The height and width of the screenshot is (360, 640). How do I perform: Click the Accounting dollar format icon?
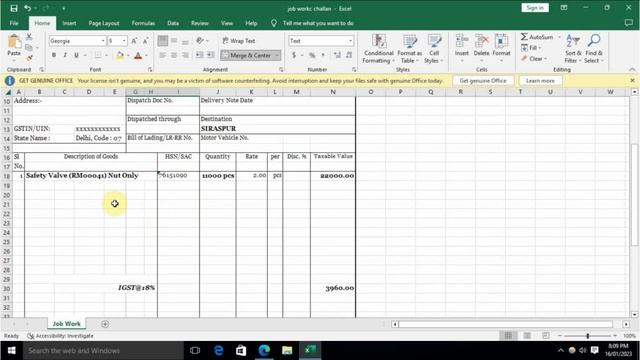[x=293, y=55]
